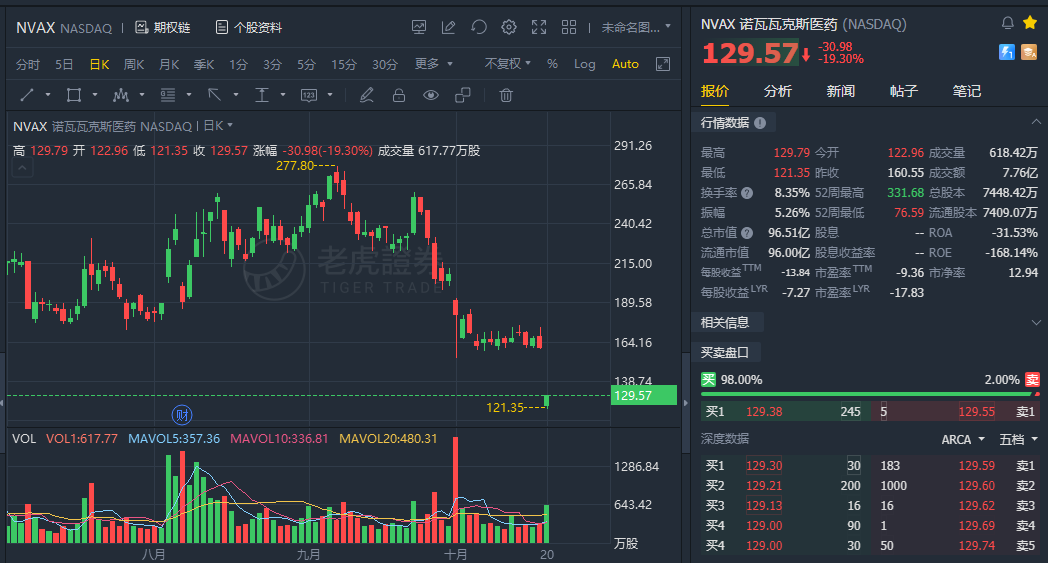Toggle drawings visibility eye icon
The height and width of the screenshot is (563, 1048).
pos(431,95)
